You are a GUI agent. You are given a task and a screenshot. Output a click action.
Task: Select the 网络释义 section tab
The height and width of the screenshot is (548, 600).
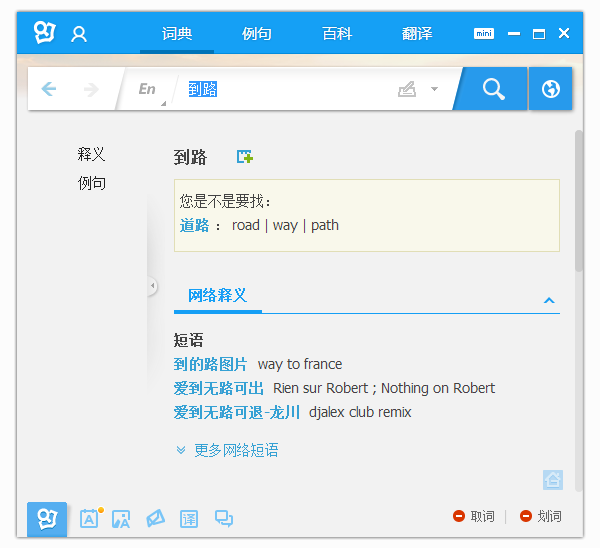tap(218, 295)
